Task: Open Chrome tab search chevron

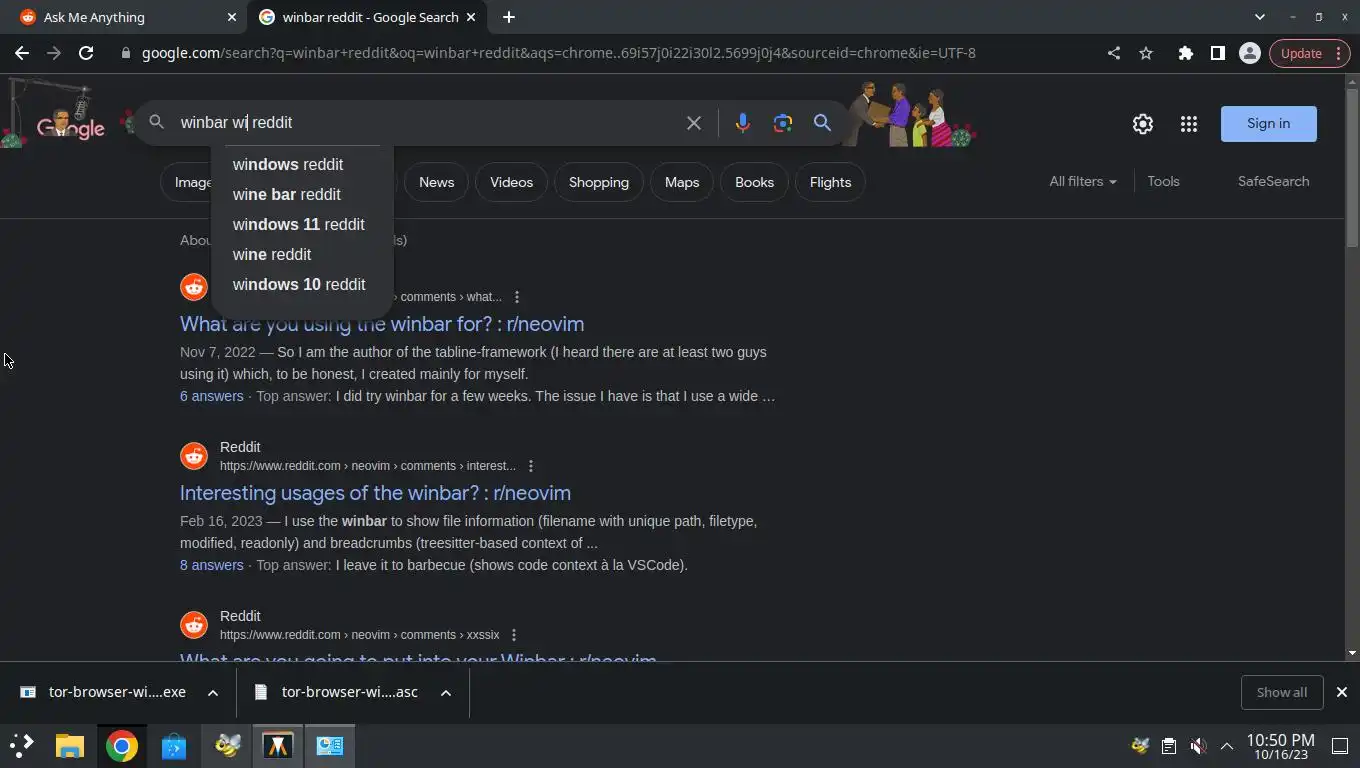Action: [x=1259, y=17]
